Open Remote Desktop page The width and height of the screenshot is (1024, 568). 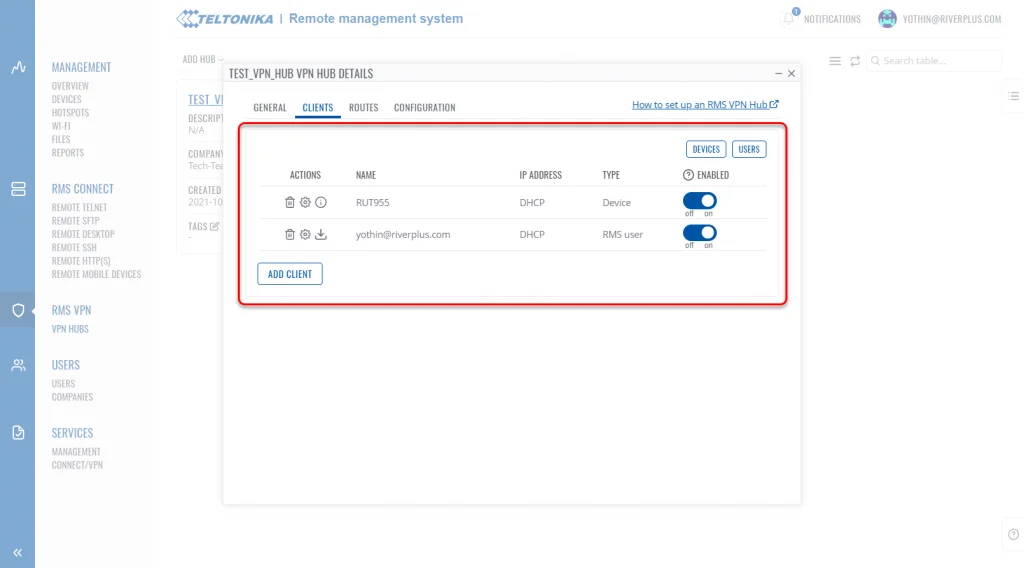coord(83,234)
